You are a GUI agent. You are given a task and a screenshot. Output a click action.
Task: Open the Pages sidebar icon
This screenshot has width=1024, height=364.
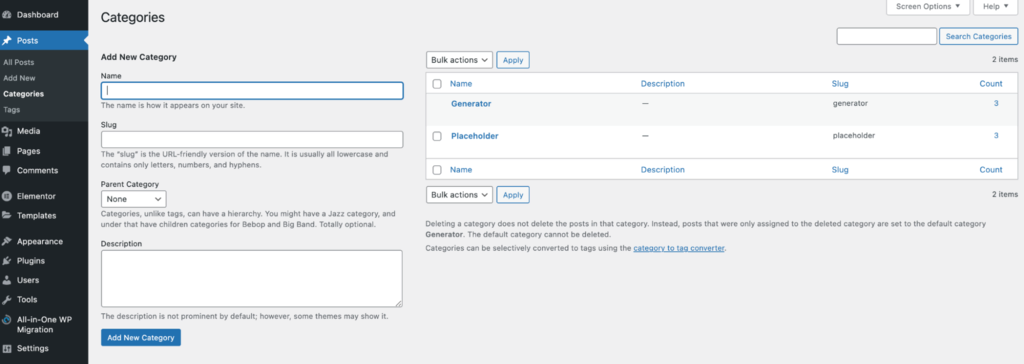[x=7, y=151]
